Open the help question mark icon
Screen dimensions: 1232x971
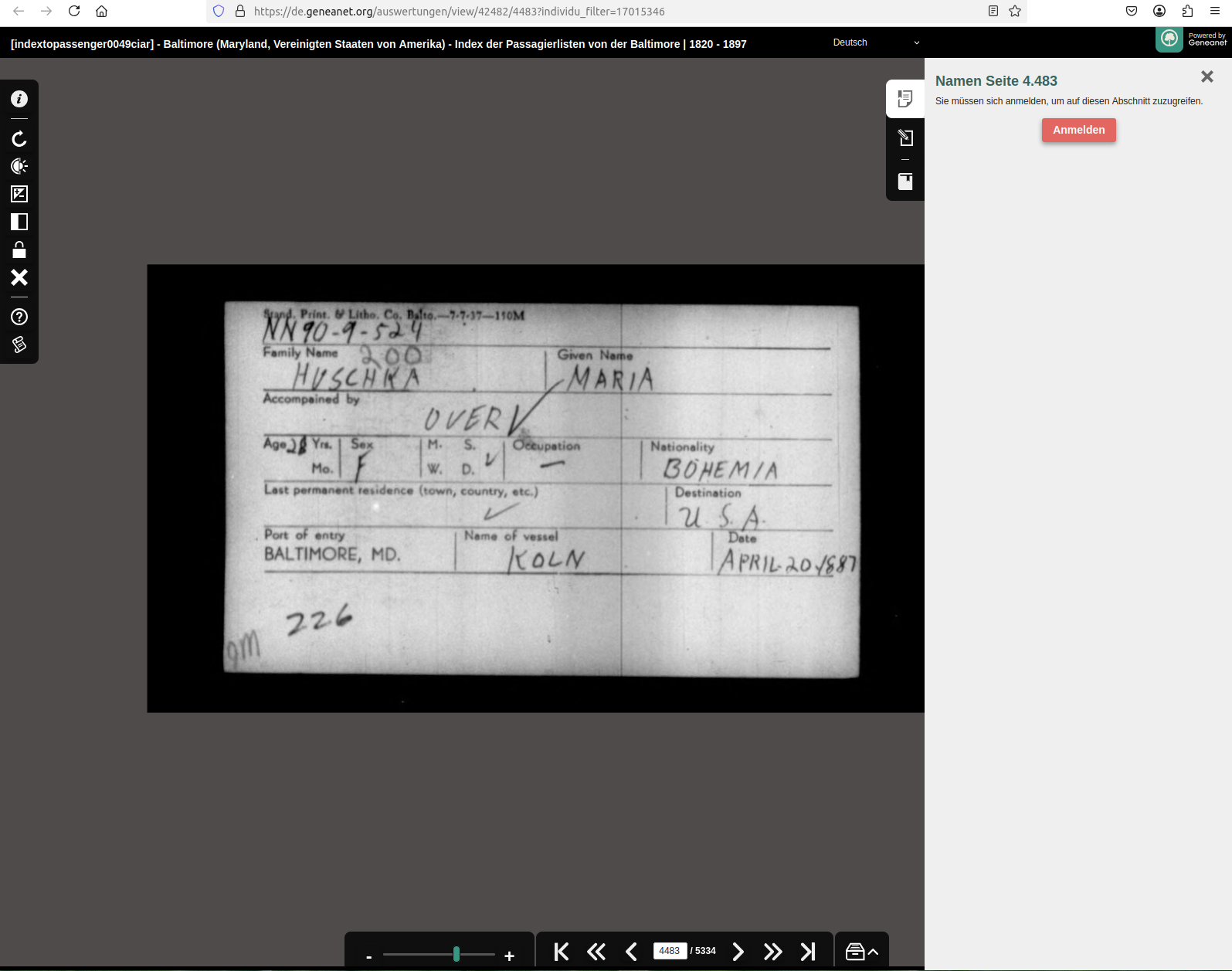point(19,317)
